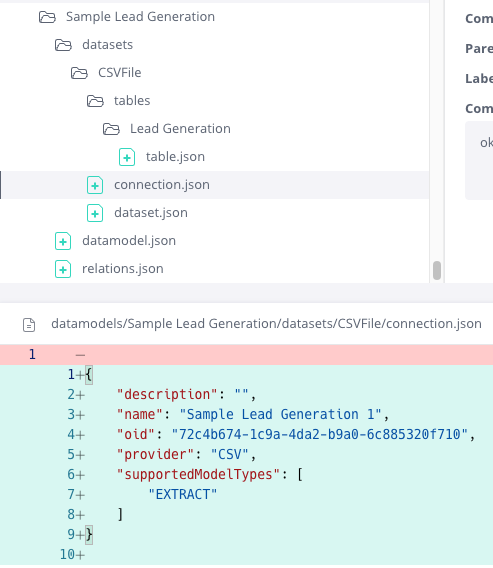Click the "EXTRACT" value in diff

[183, 494]
